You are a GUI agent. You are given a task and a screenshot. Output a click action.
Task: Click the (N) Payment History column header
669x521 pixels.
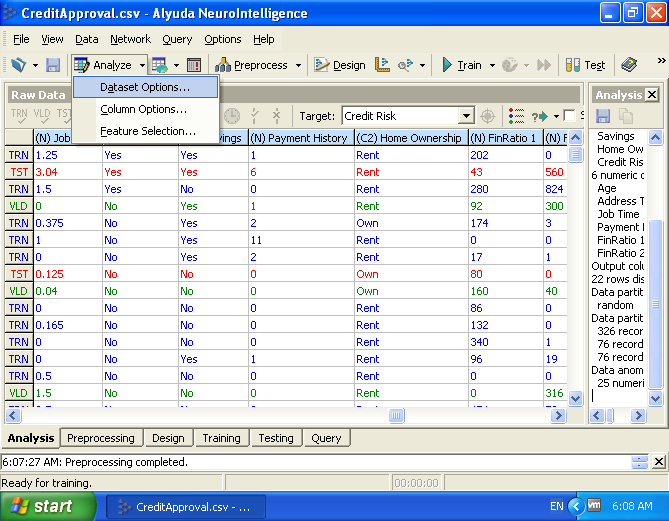click(x=301, y=138)
